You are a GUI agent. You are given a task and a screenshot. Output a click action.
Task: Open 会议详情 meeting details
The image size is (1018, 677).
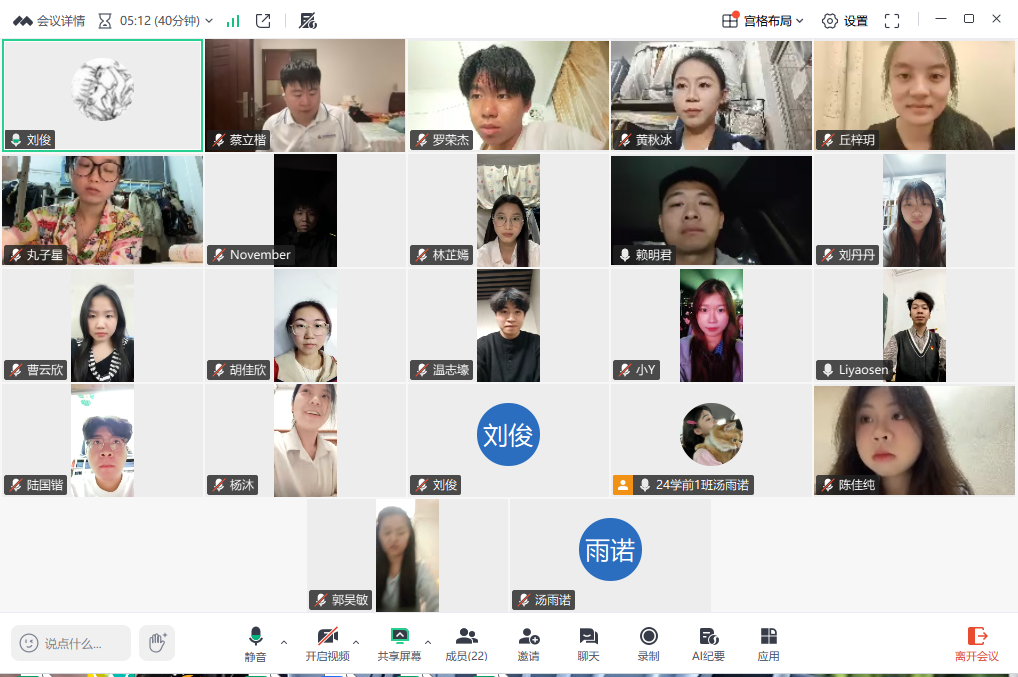pos(49,21)
